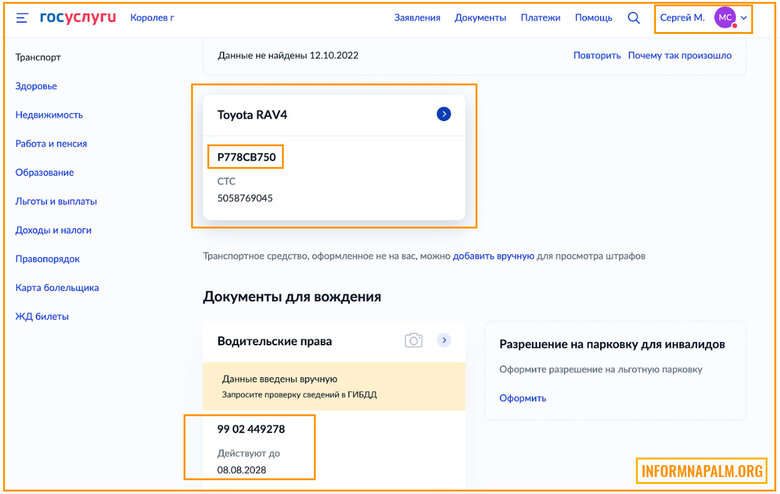Open Toyota RAV4 card arrow
The width and height of the screenshot is (780, 494).
click(444, 115)
